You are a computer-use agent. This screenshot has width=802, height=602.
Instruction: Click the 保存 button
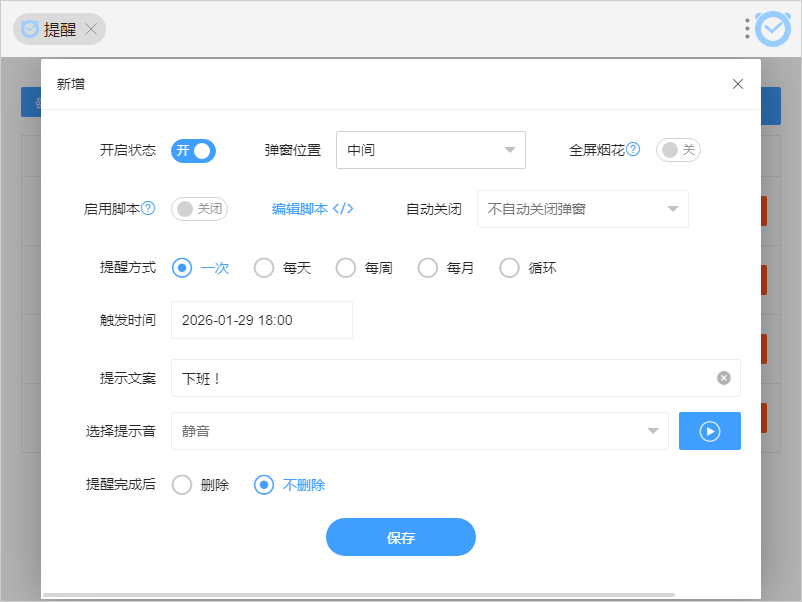click(400, 537)
